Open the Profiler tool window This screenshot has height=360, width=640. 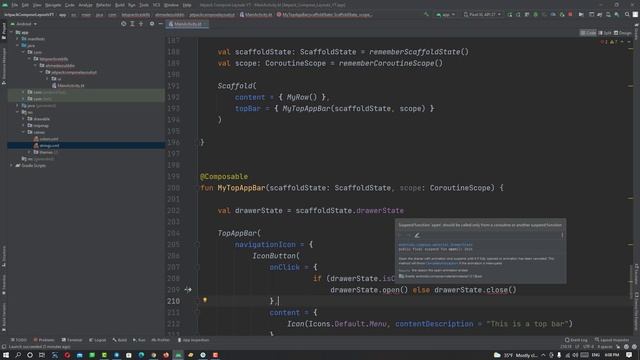coord(160,340)
